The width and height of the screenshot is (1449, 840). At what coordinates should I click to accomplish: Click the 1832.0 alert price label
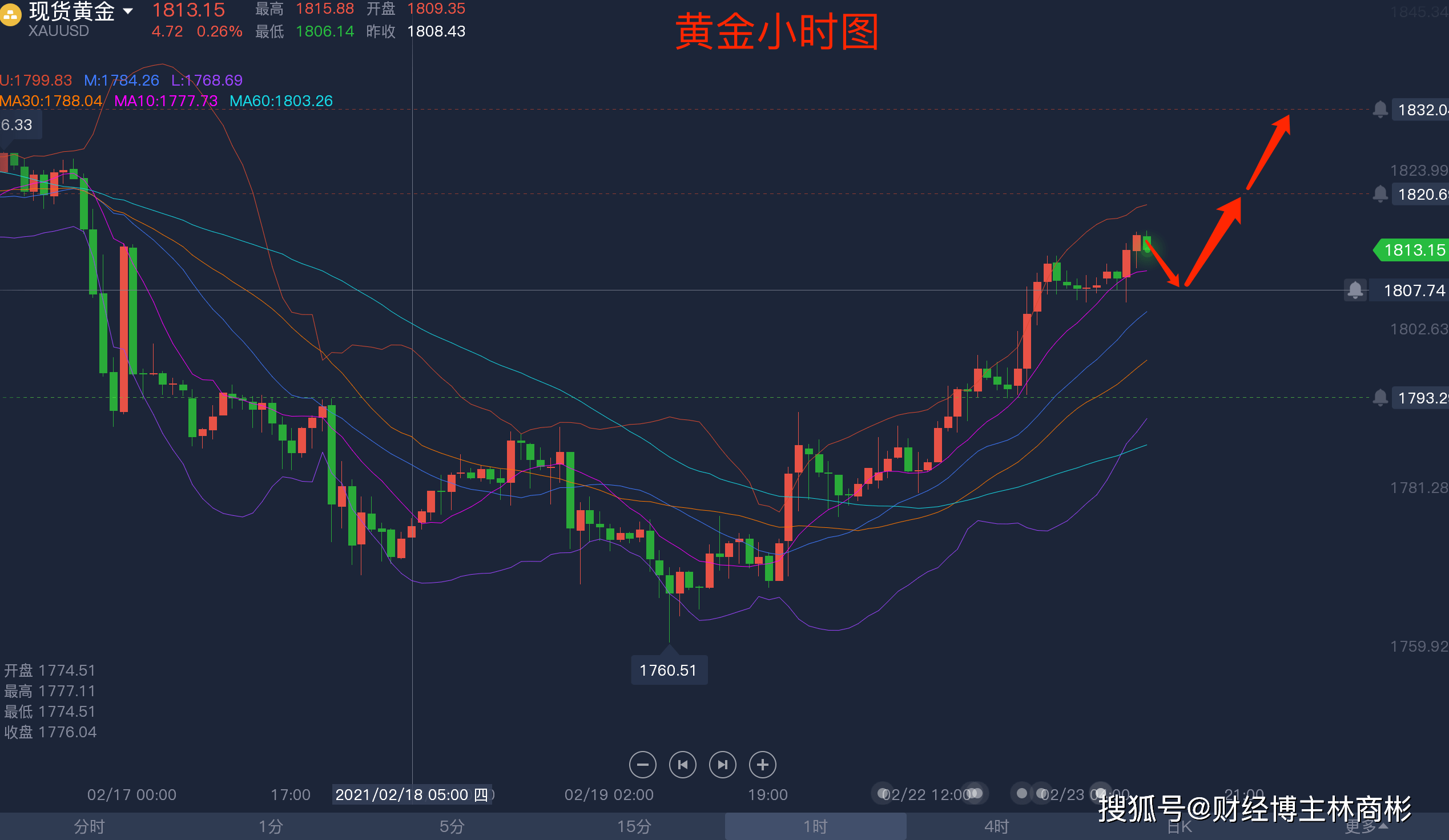(1420, 110)
